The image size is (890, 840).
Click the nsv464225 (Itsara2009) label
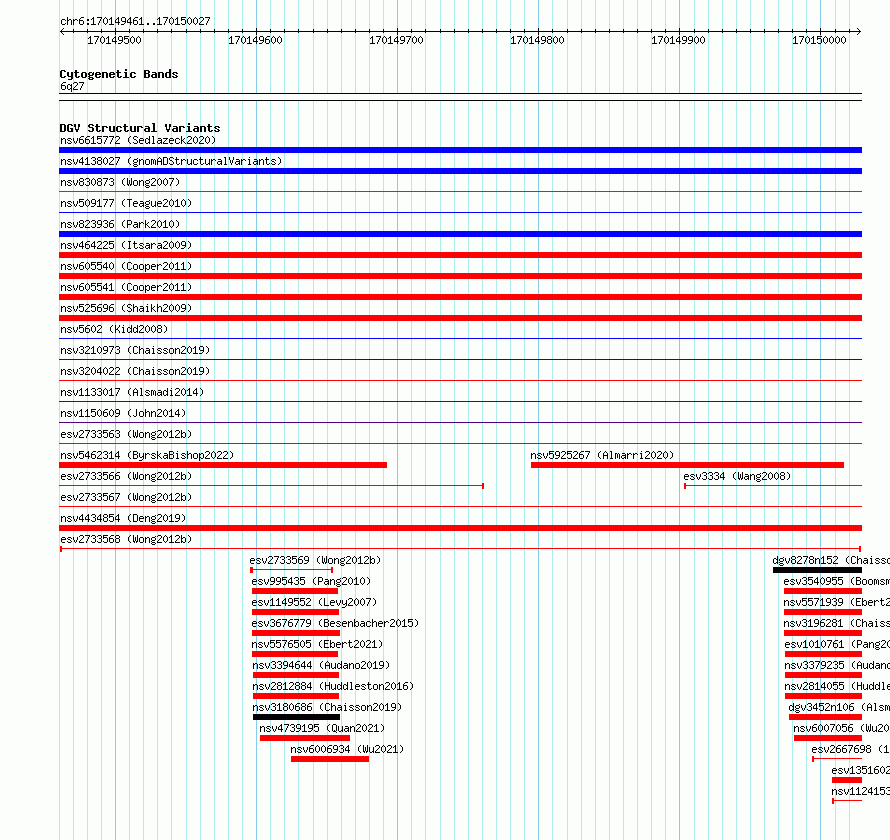[x=126, y=245]
